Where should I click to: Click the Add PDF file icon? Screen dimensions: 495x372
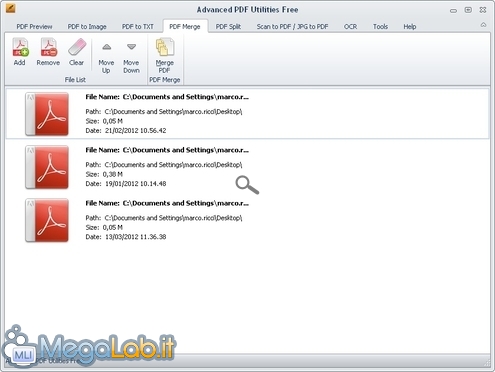(x=20, y=47)
